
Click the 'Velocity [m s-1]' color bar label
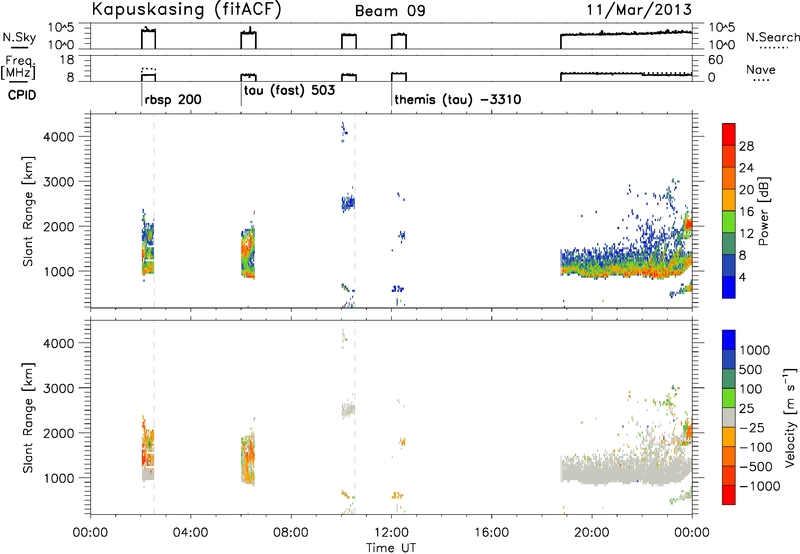click(x=790, y=417)
